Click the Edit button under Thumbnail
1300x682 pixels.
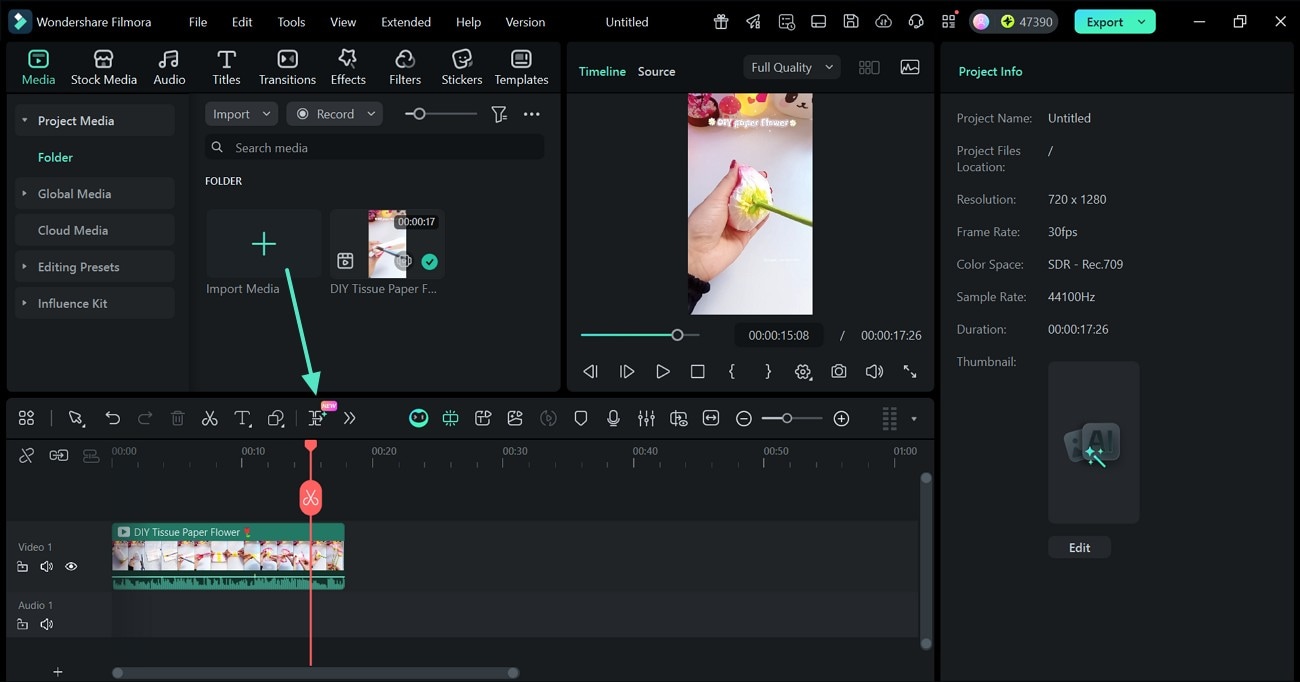click(x=1079, y=547)
